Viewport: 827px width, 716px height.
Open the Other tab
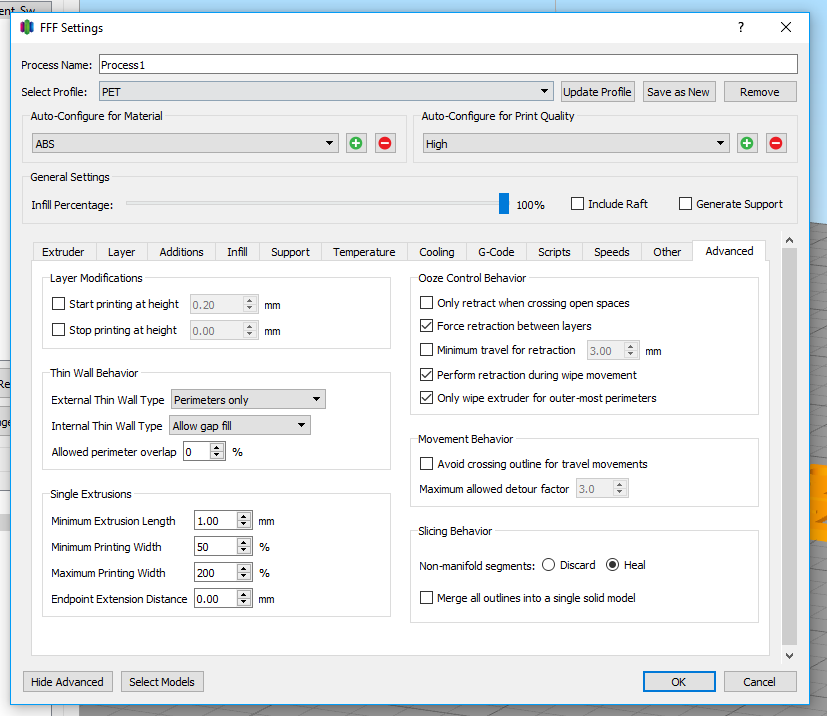[667, 252]
